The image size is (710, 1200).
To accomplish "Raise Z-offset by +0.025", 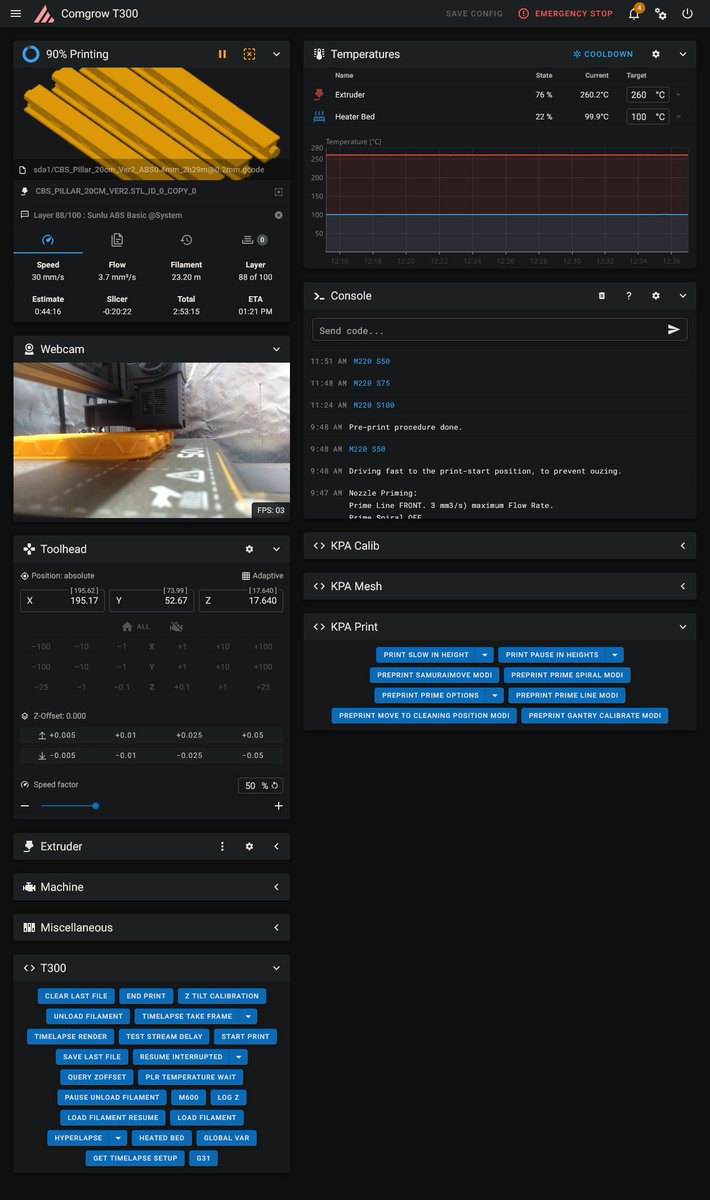I will tap(188, 735).
